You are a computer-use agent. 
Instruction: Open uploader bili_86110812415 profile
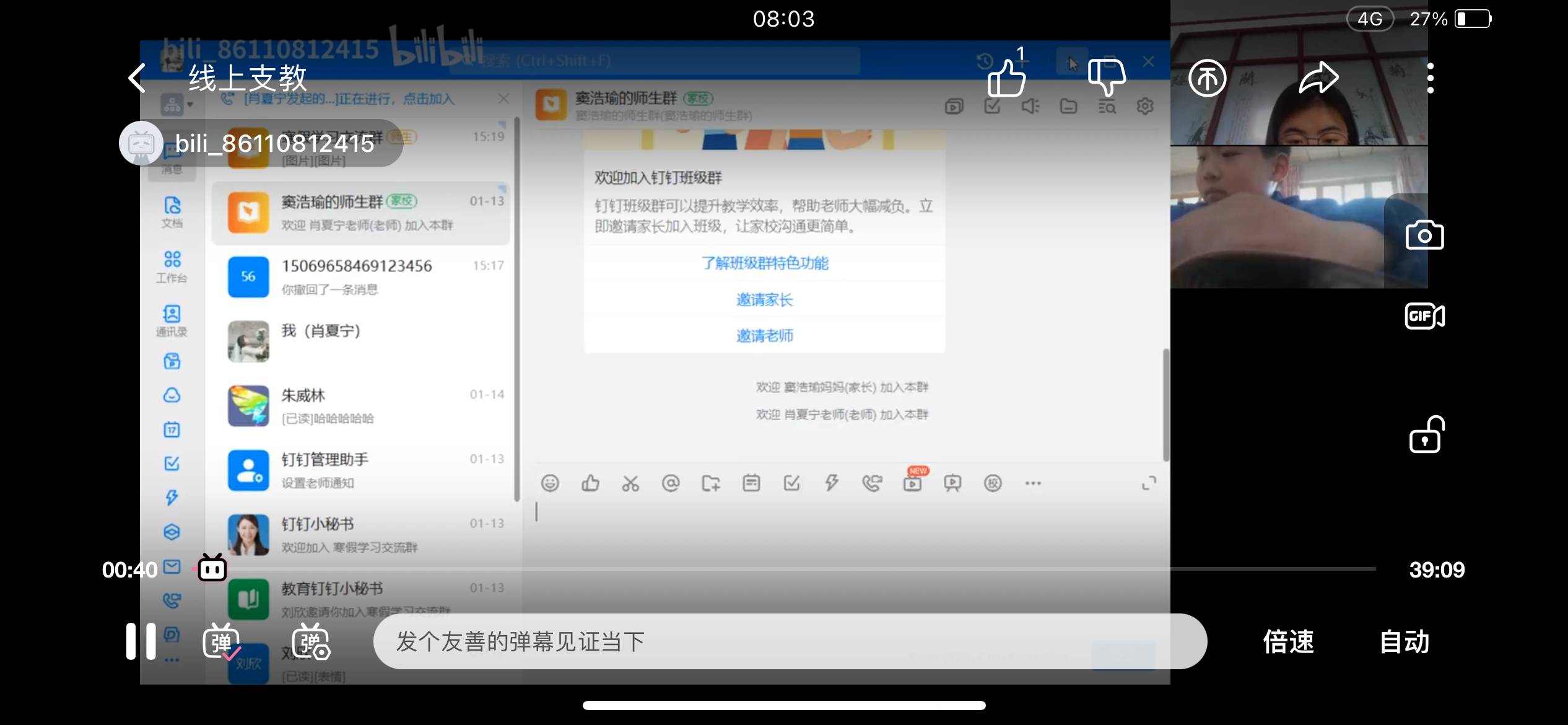(260, 143)
